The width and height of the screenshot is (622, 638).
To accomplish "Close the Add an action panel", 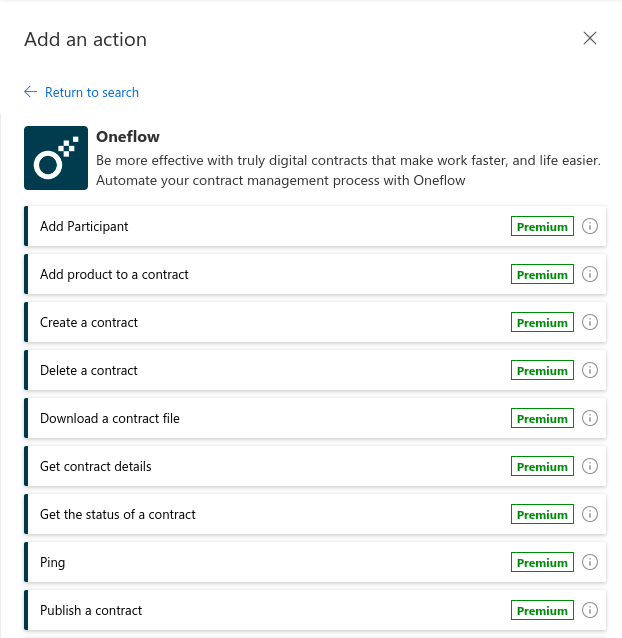I will tap(589, 38).
